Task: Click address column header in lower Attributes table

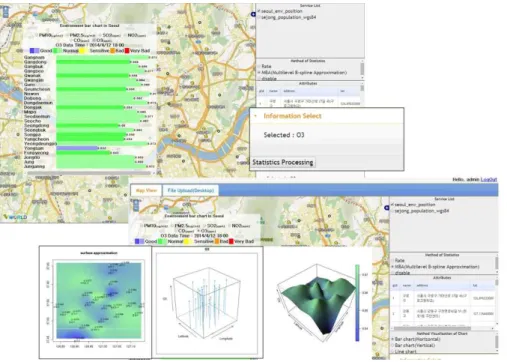Action: [442, 286]
